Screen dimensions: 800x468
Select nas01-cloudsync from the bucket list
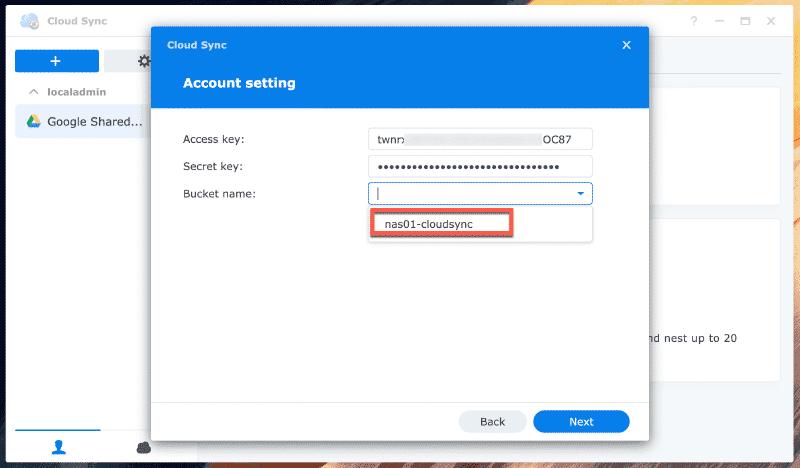(443, 224)
